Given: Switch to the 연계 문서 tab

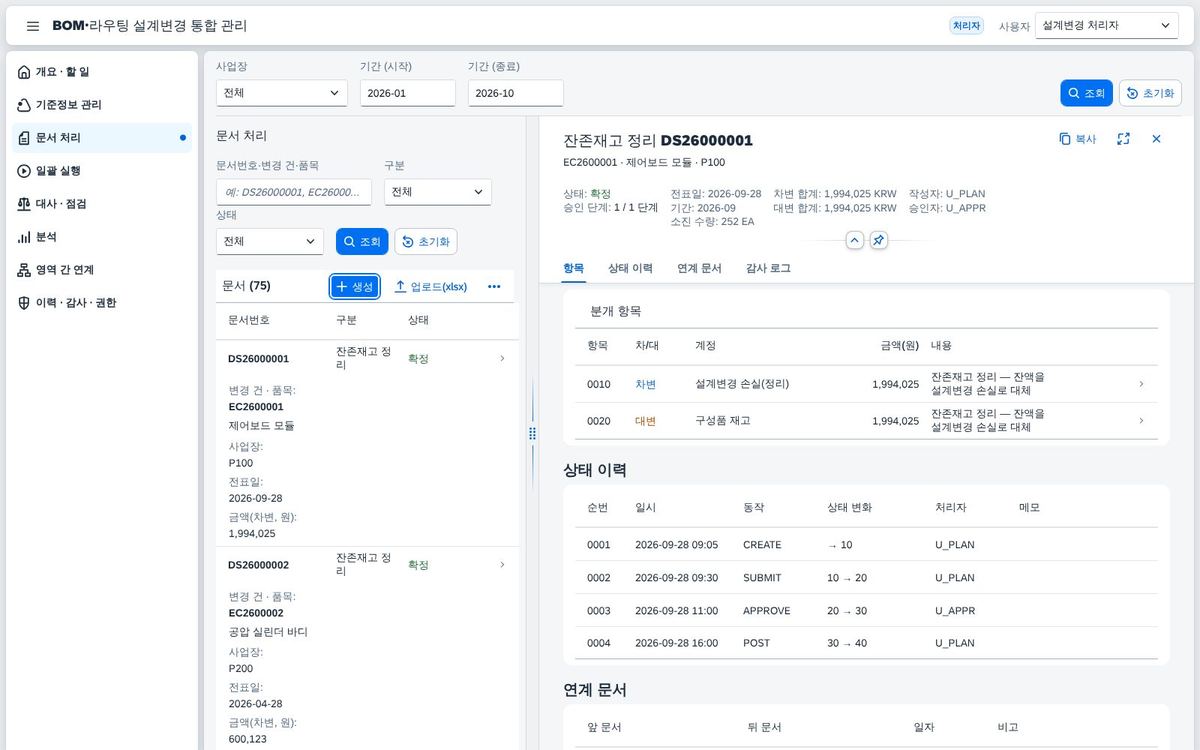Looking at the screenshot, I should pos(699,268).
